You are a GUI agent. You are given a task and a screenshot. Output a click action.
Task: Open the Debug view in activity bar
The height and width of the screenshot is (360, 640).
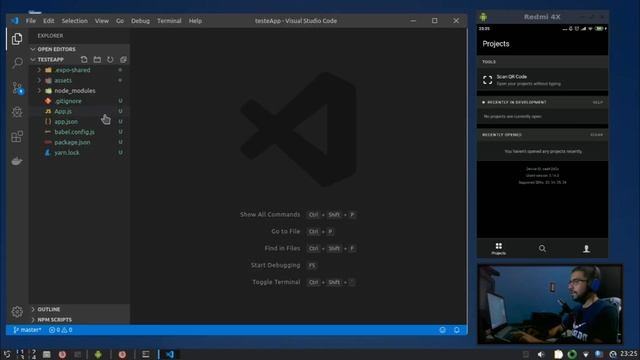[x=17, y=112]
